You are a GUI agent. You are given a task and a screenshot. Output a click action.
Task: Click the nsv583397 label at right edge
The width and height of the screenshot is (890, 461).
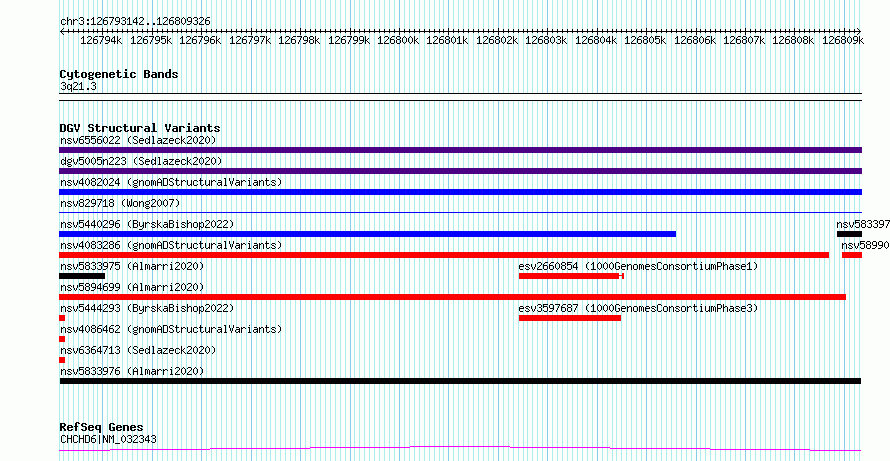pyautogui.click(x=863, y=224)
